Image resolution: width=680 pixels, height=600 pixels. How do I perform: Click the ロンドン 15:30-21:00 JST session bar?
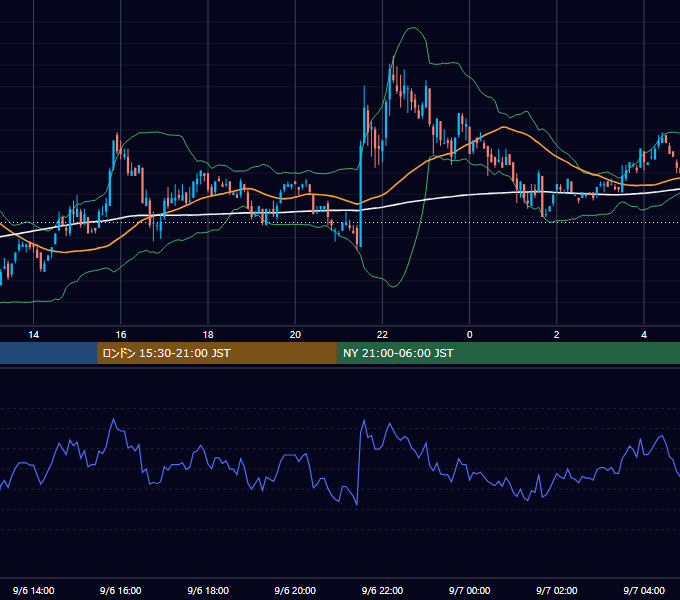[x=217, y=353]
